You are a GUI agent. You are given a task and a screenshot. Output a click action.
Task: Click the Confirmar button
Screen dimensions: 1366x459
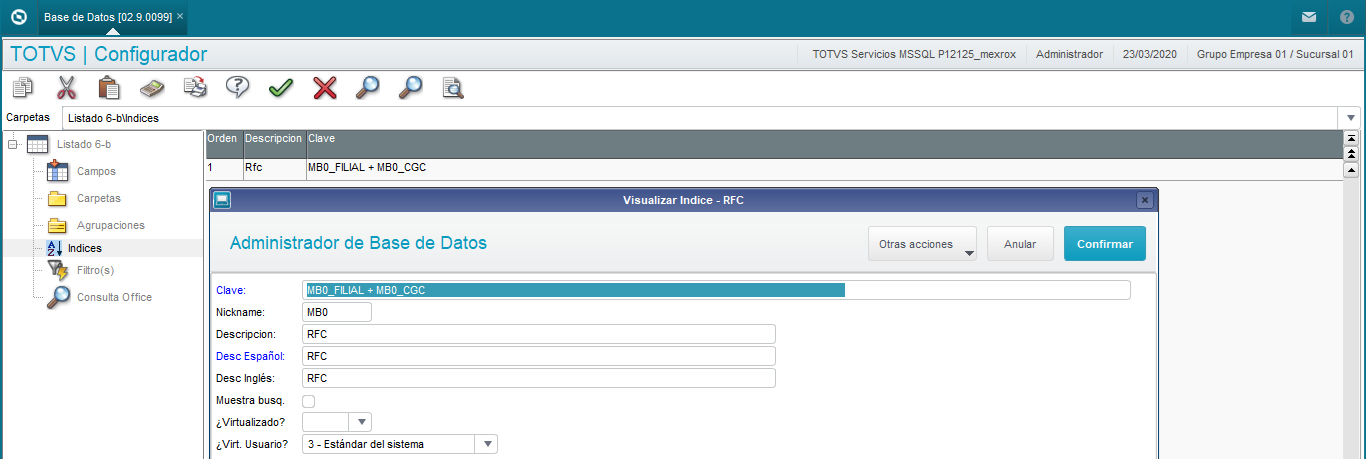[x=1105, y=244]
